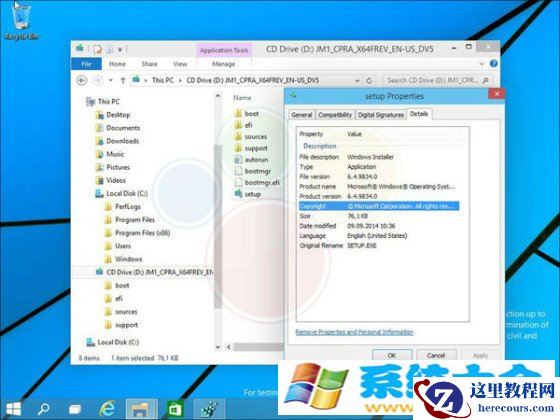Viewport: 560px width, 420px height.
Task: Open the Manage ribbon tab
Action: [224, 64]
